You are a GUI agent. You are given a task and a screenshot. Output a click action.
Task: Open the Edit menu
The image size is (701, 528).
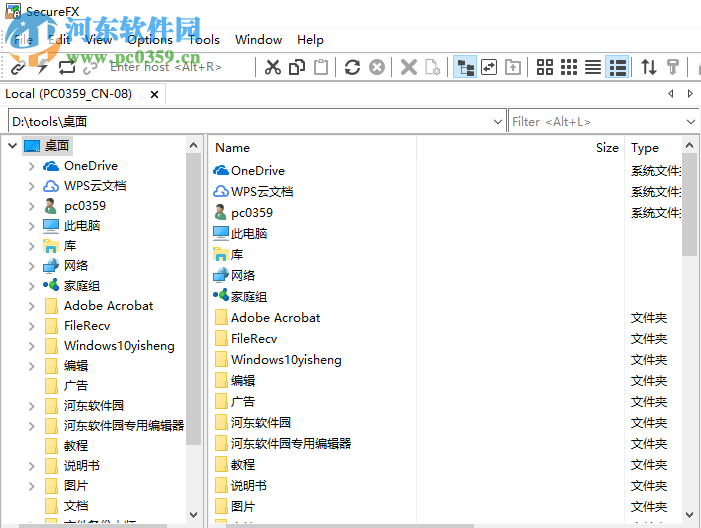59,40
